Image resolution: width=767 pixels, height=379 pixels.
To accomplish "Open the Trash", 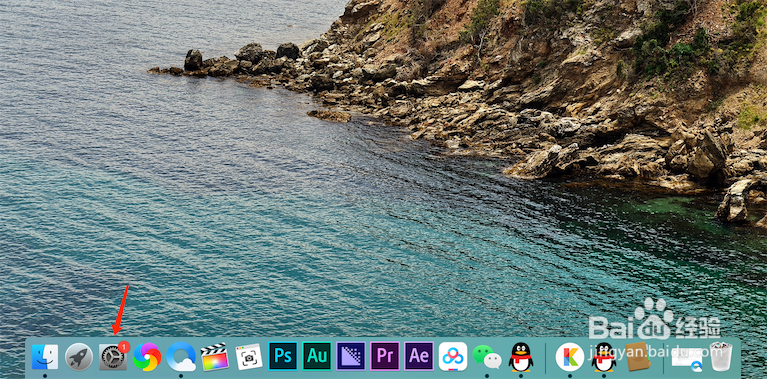I will click(x=721, y=357).
